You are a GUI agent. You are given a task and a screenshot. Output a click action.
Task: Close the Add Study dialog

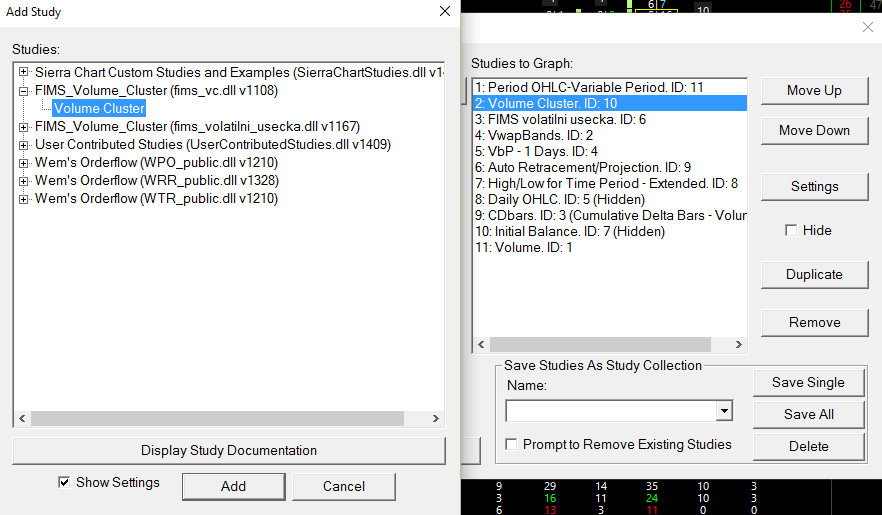pyautogui.click(x=445, y=11)
